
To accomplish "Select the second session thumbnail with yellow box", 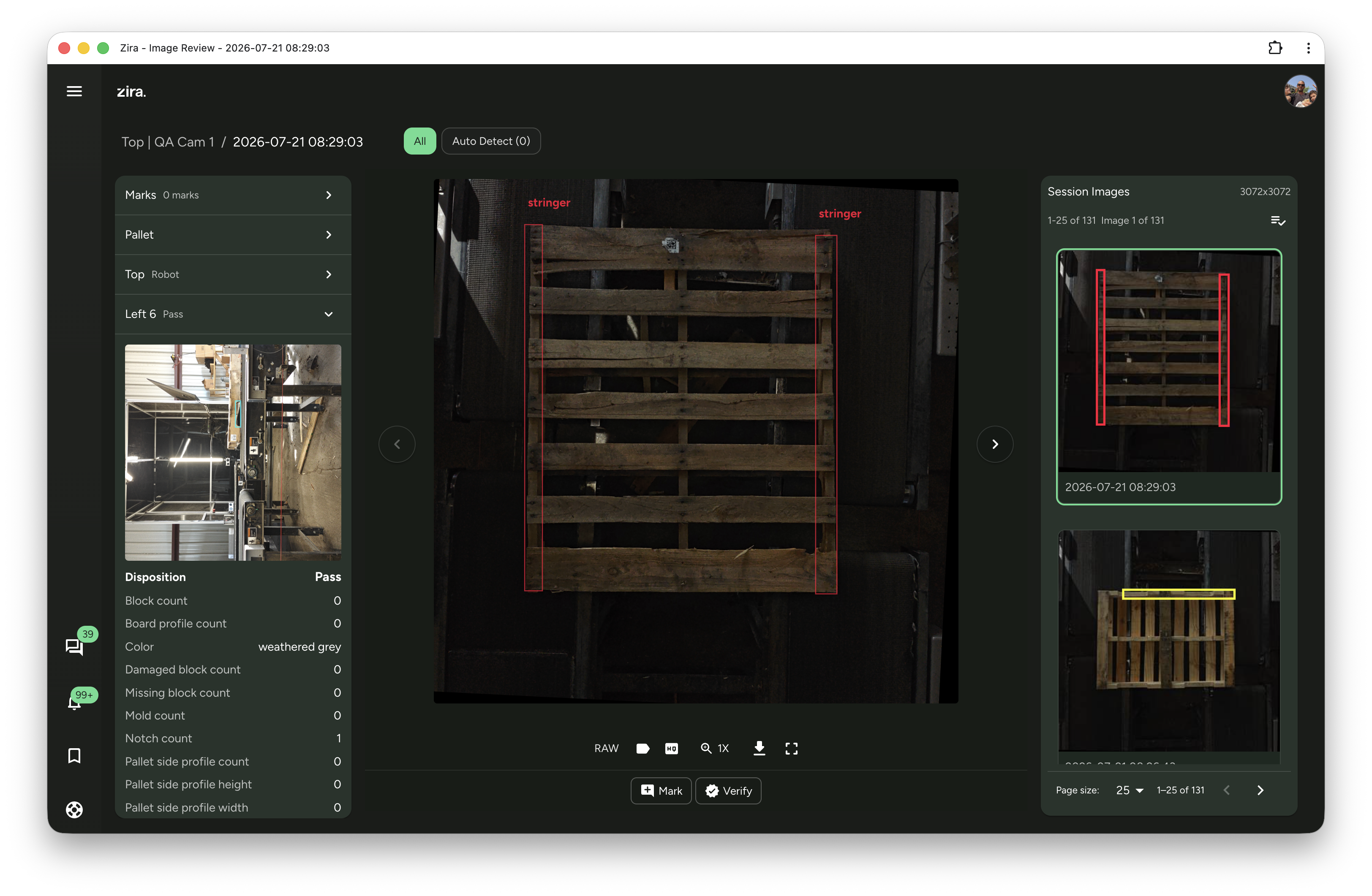I will [x=1169, y=646].
